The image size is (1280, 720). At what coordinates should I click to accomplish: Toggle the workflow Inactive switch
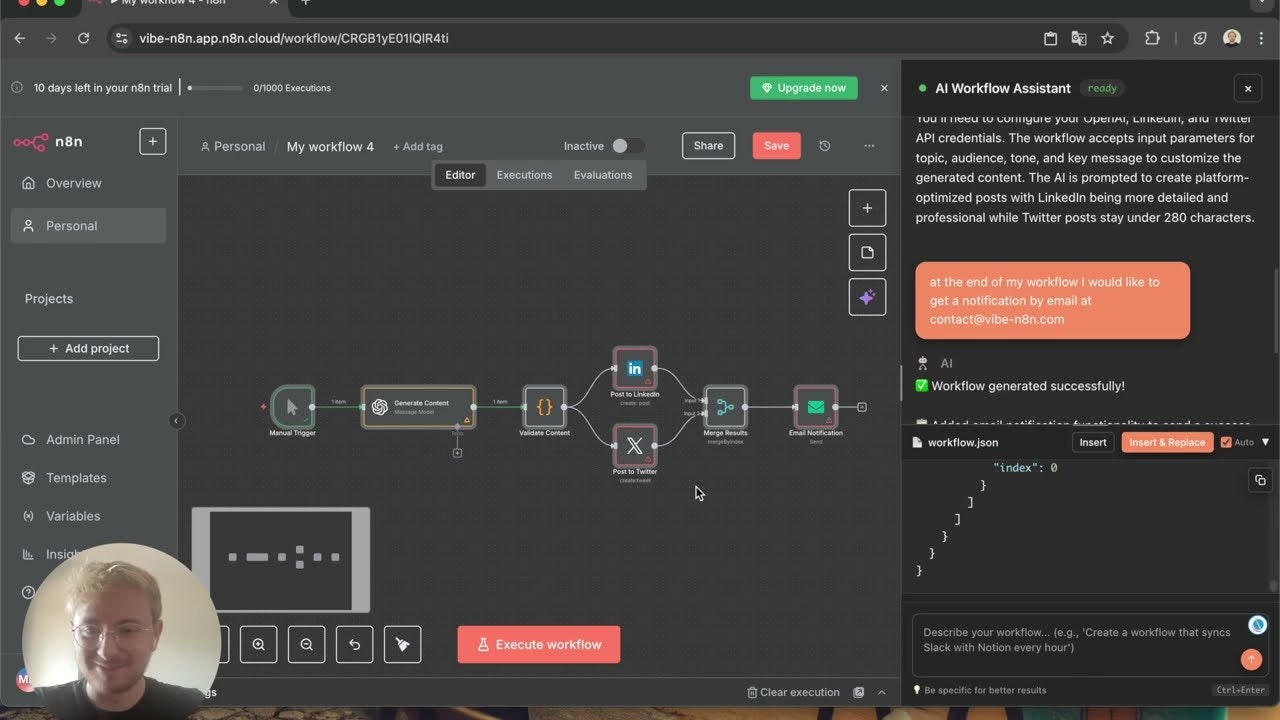coord(630,145)
